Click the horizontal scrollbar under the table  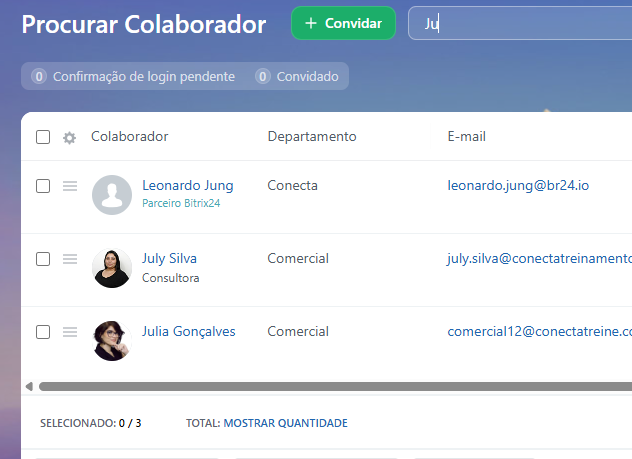(x=330, y=386)
